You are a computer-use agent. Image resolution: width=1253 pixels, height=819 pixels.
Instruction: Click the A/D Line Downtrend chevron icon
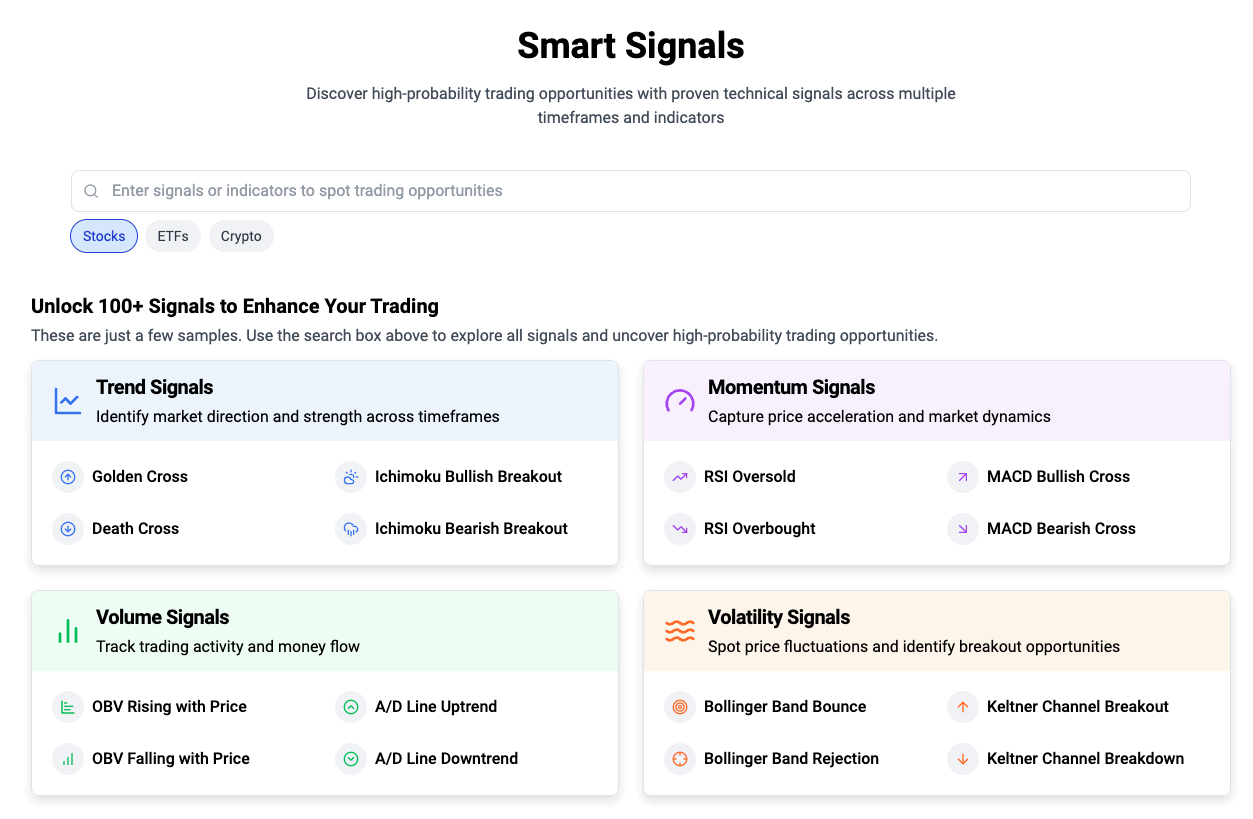click(x=351, y=759)
